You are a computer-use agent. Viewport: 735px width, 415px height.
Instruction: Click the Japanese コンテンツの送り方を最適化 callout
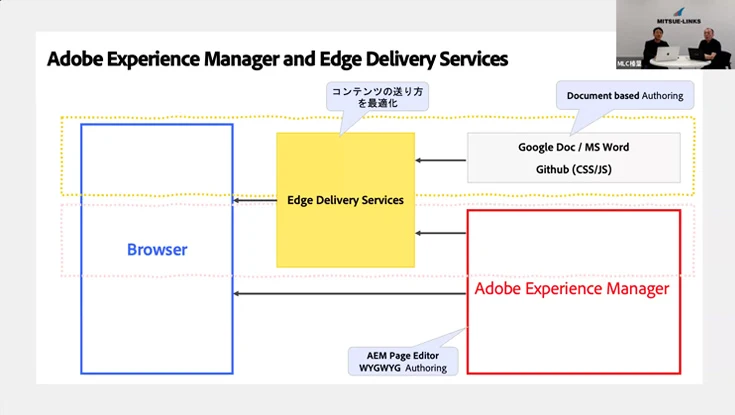coord(377,97)
